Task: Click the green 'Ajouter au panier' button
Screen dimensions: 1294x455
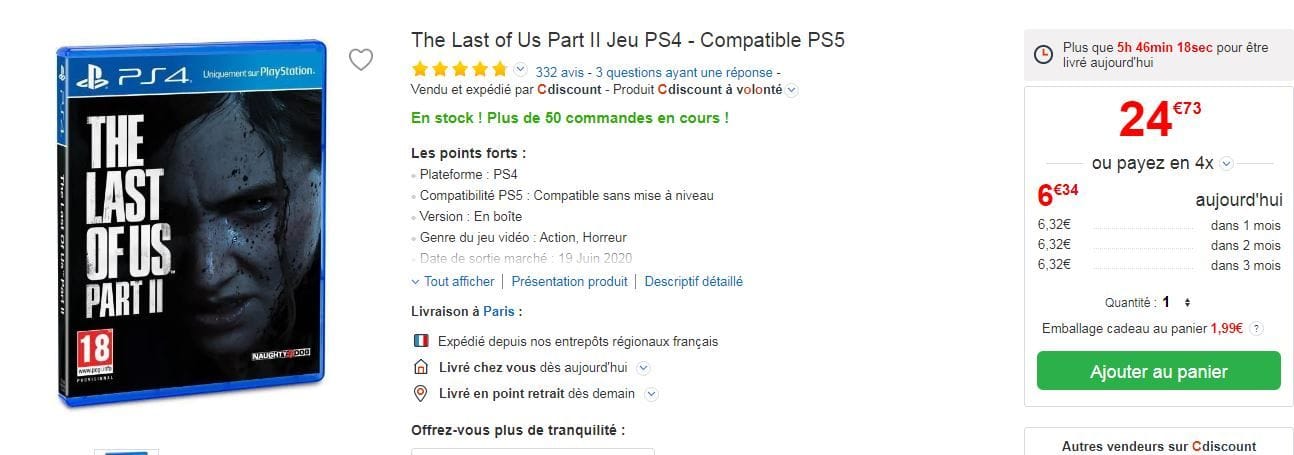Action: (x=1158, y=371)
